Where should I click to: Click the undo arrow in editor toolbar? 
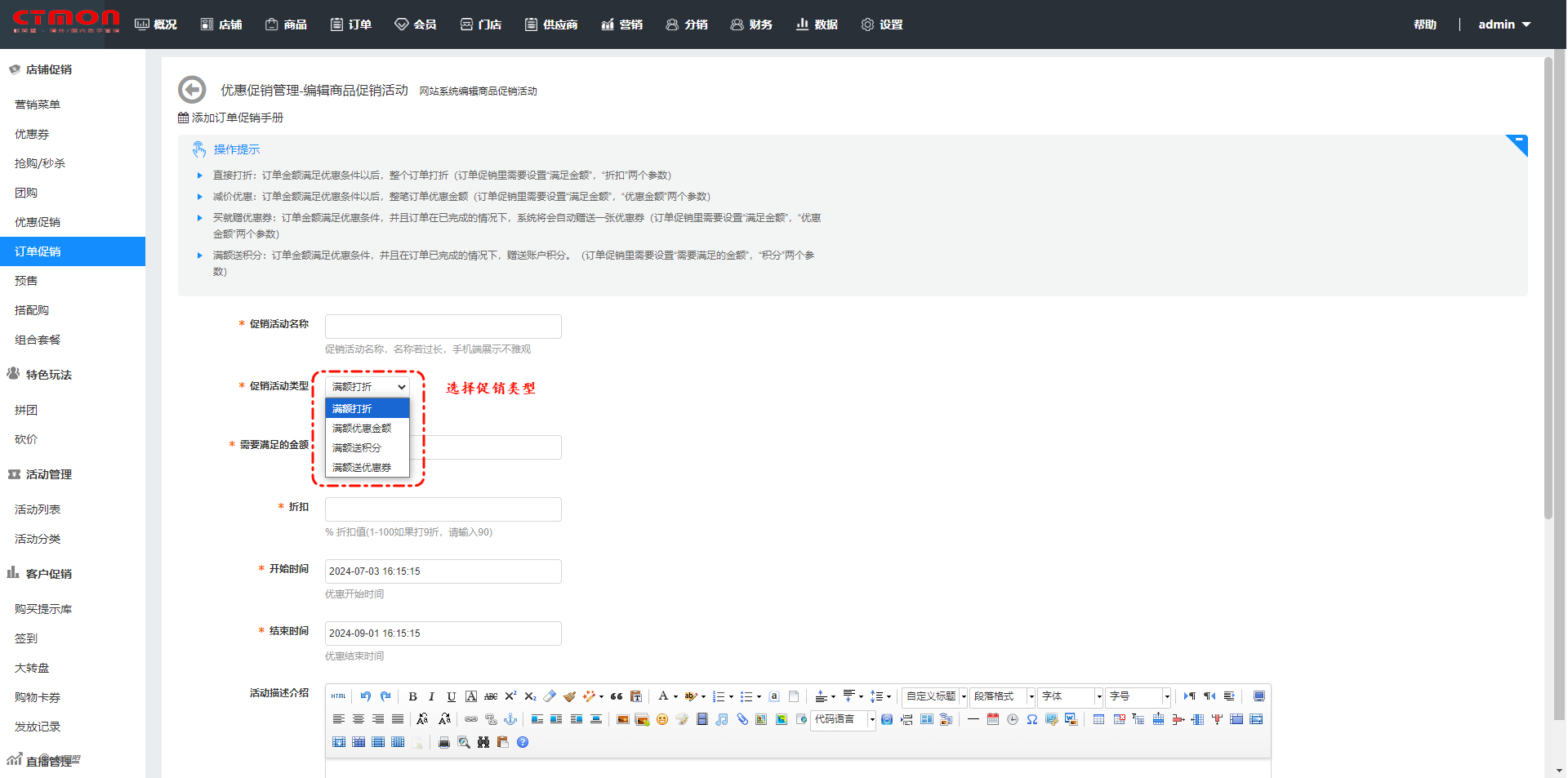coord(365,696)
